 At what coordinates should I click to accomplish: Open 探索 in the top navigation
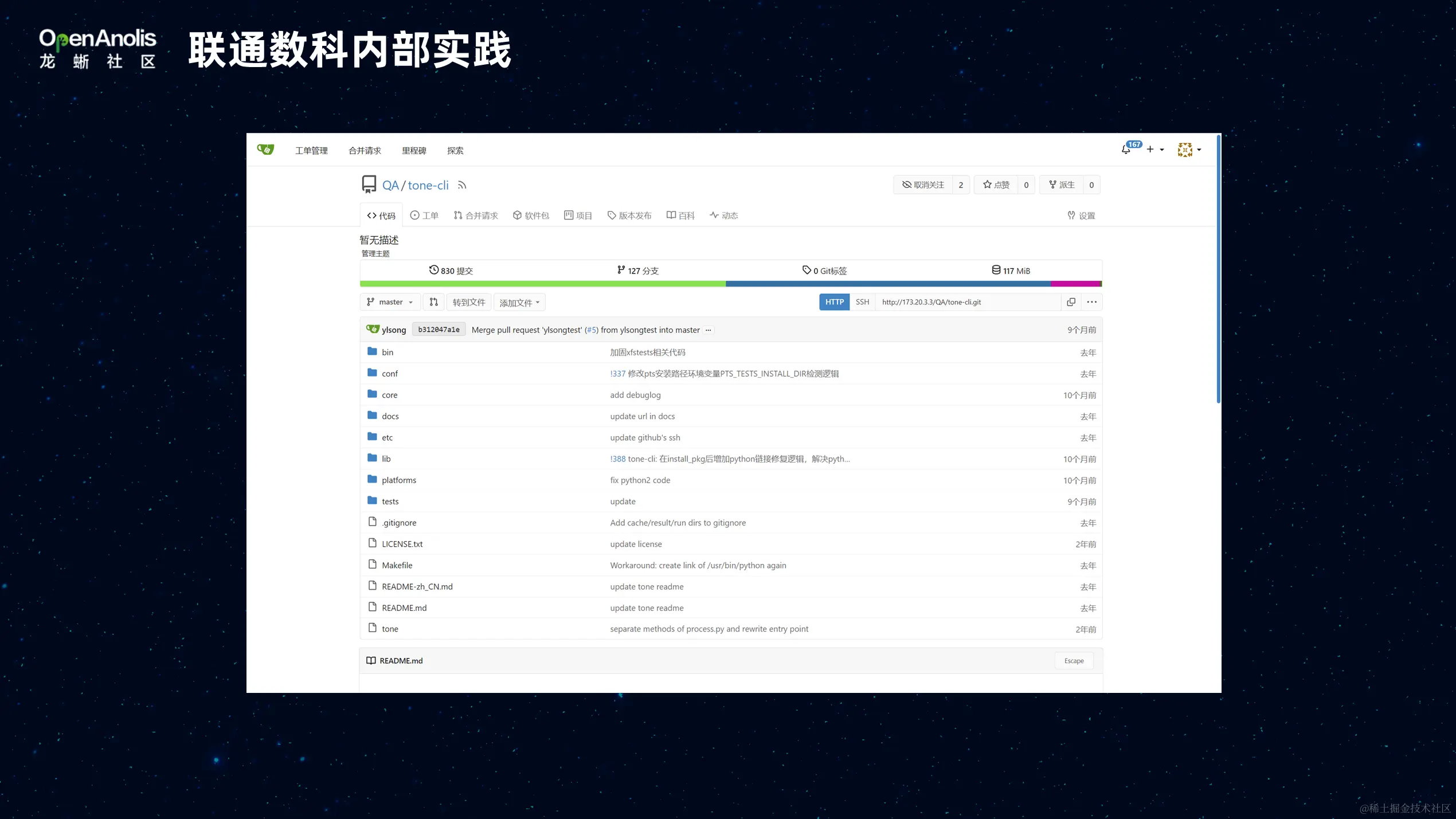coord(455,150)
